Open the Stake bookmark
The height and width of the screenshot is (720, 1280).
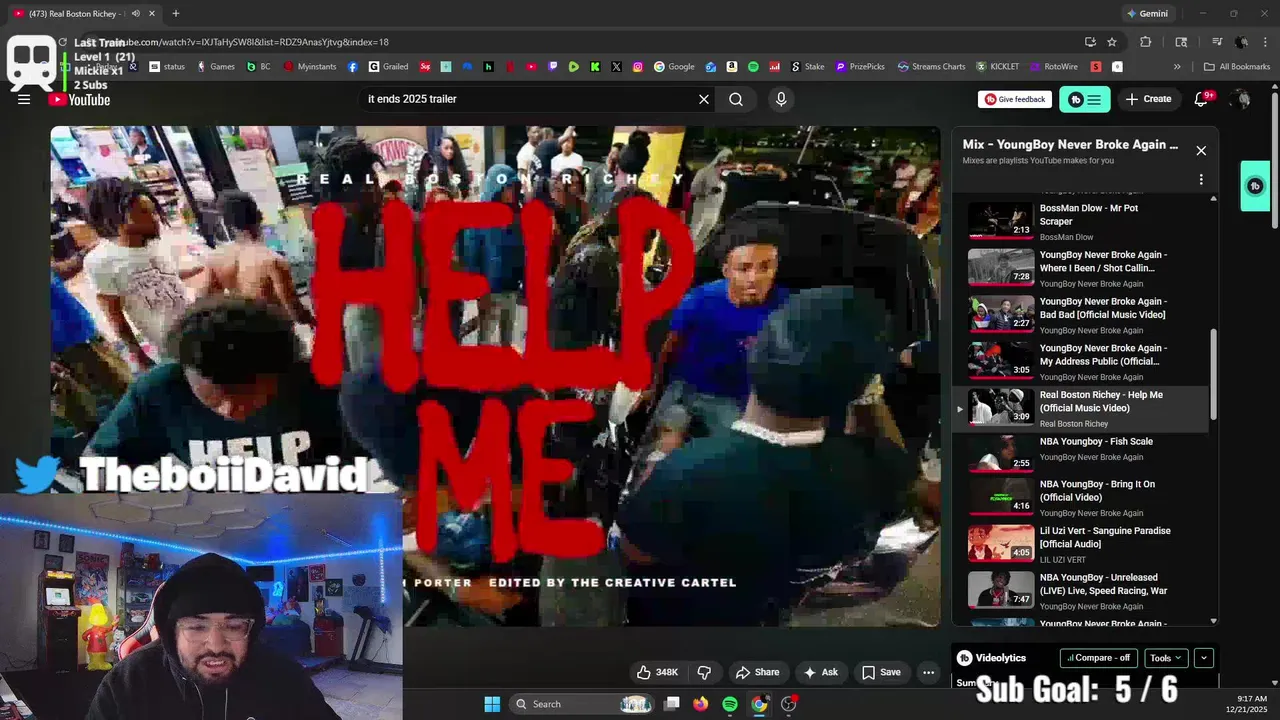coord(808,67)
